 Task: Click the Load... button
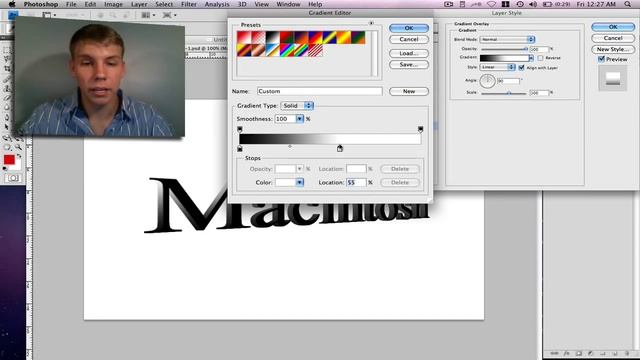point(409,53)
